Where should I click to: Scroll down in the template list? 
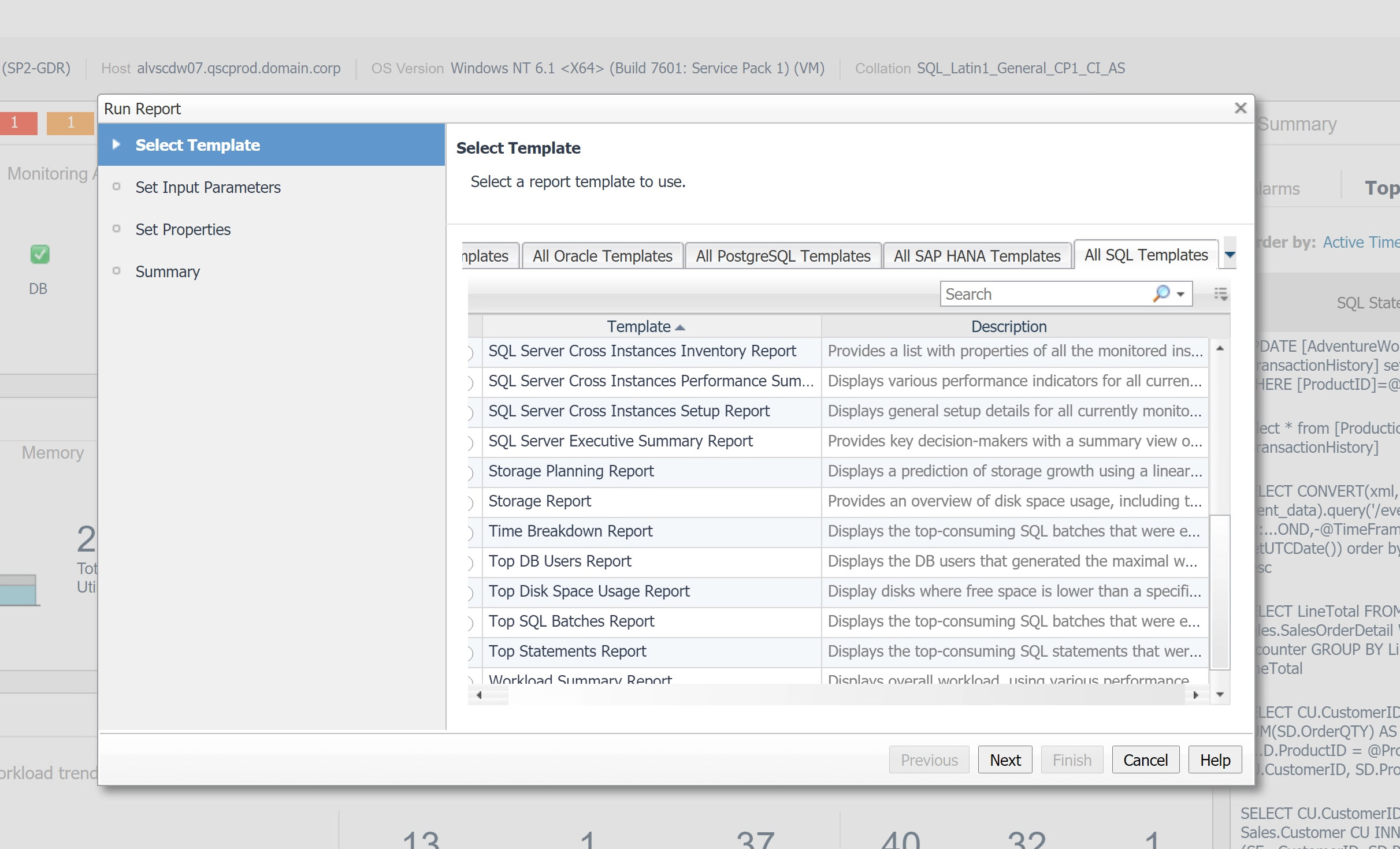1221,691
